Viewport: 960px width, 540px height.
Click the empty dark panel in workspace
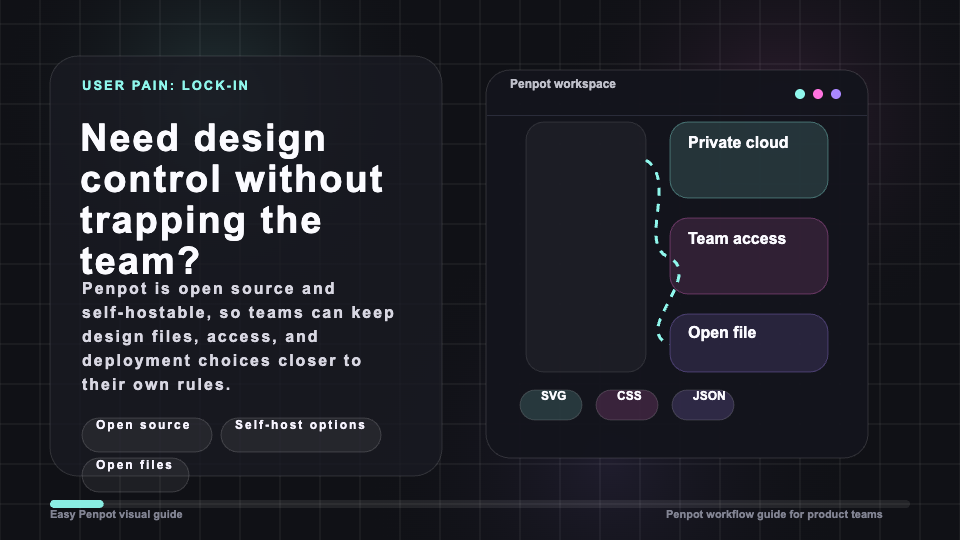tap(586, 247)
